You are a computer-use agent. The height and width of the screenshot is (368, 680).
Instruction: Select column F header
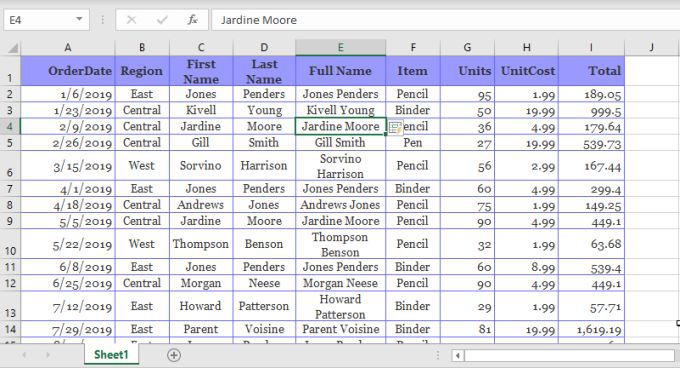(413, 47)
